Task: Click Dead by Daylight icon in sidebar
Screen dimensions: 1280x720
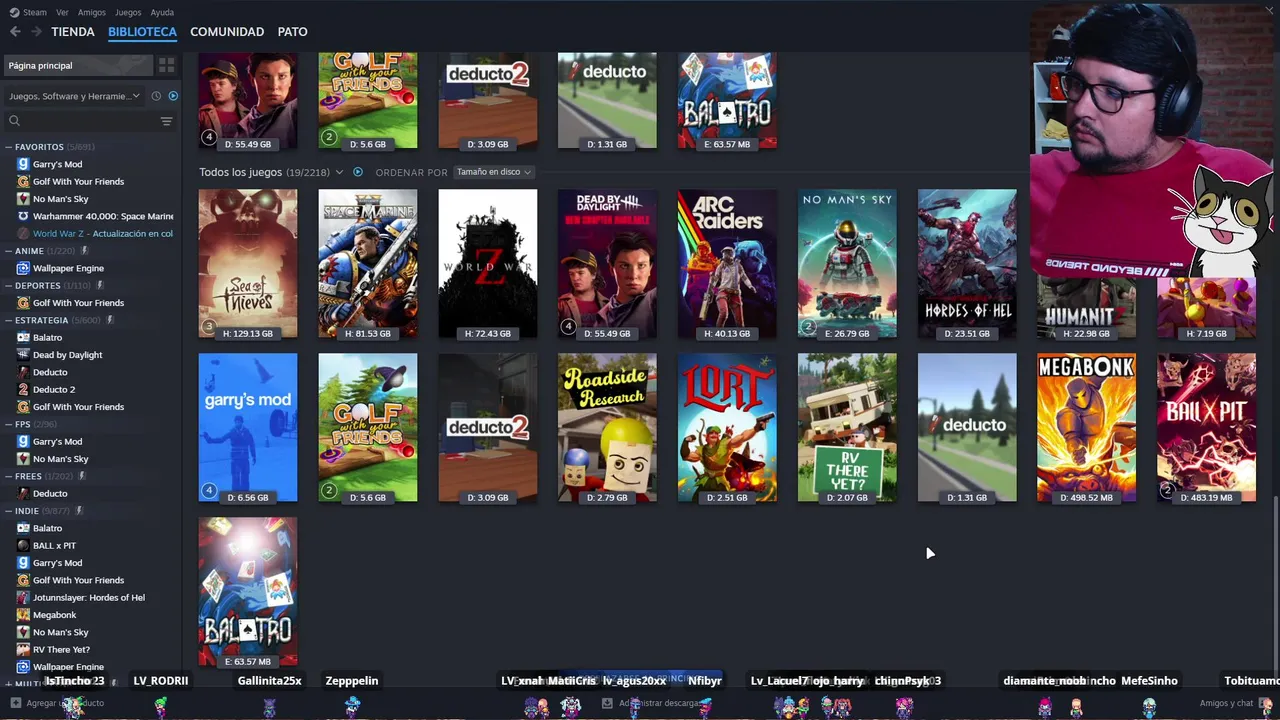Action: tap(23, 355)
